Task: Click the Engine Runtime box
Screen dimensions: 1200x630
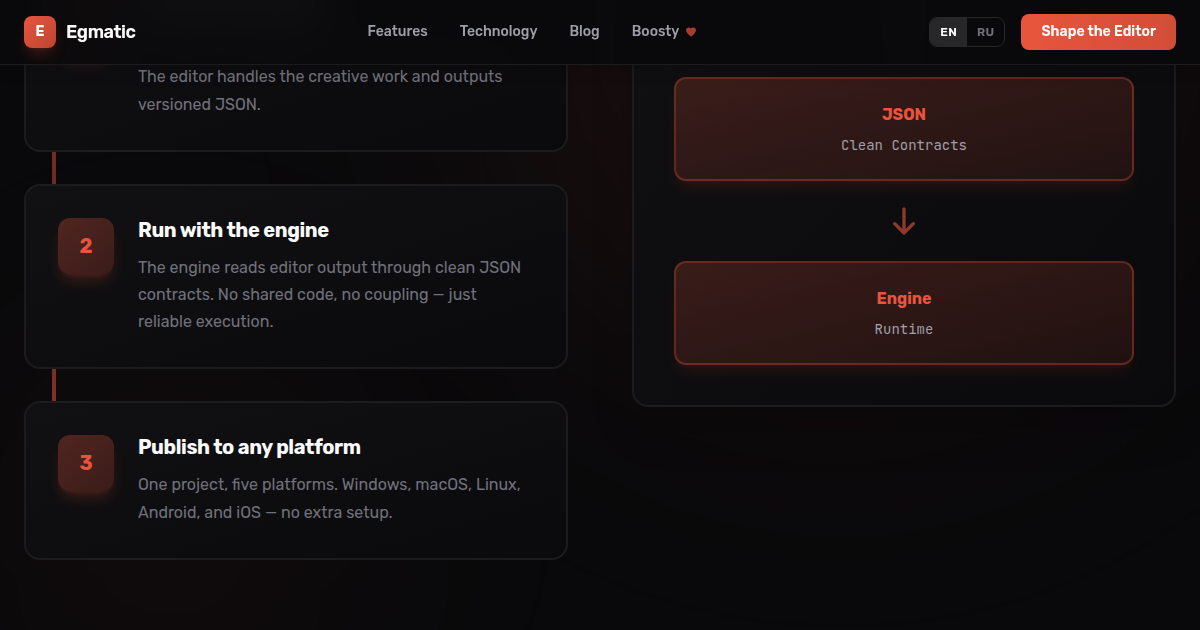Action: 904,313
